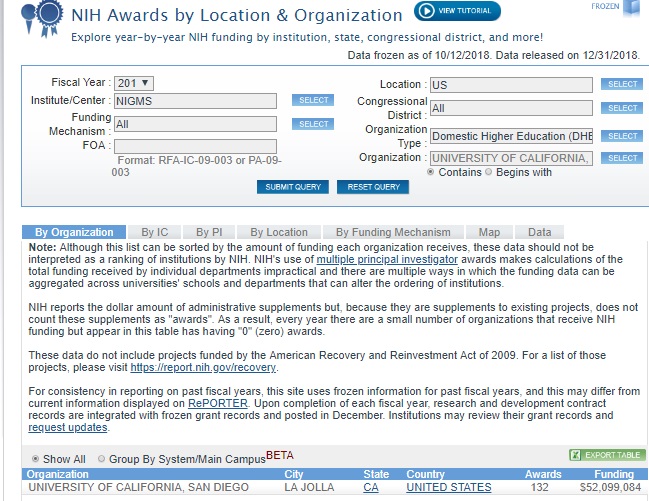Click Select button for Location

622,84
